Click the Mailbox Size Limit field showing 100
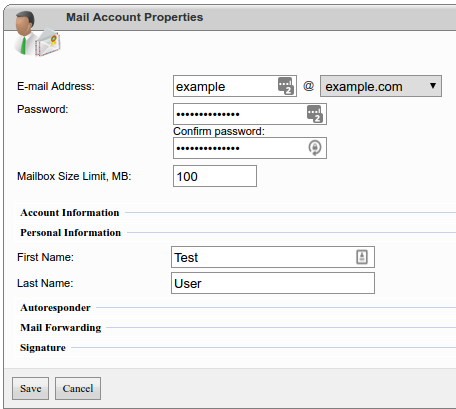The image size is (456, 409). tap(215, 176)
